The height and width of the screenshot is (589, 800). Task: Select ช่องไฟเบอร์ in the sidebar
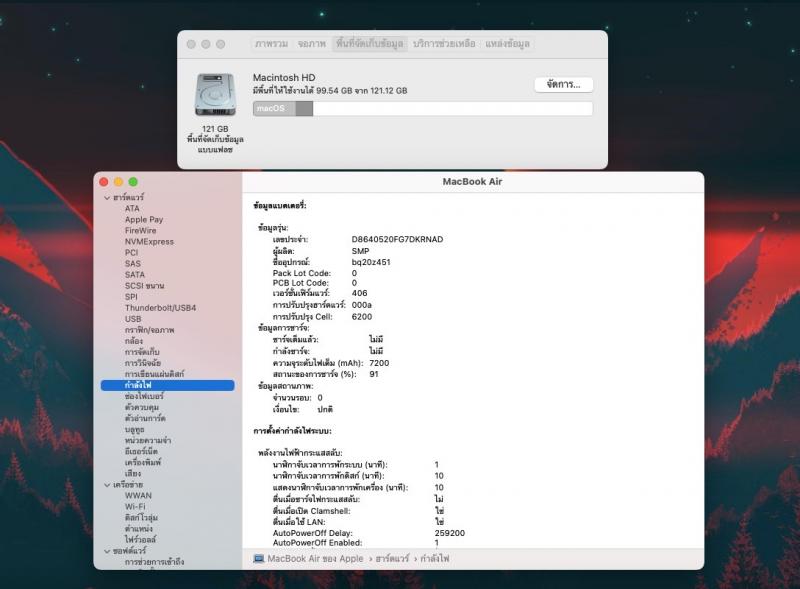144,396
